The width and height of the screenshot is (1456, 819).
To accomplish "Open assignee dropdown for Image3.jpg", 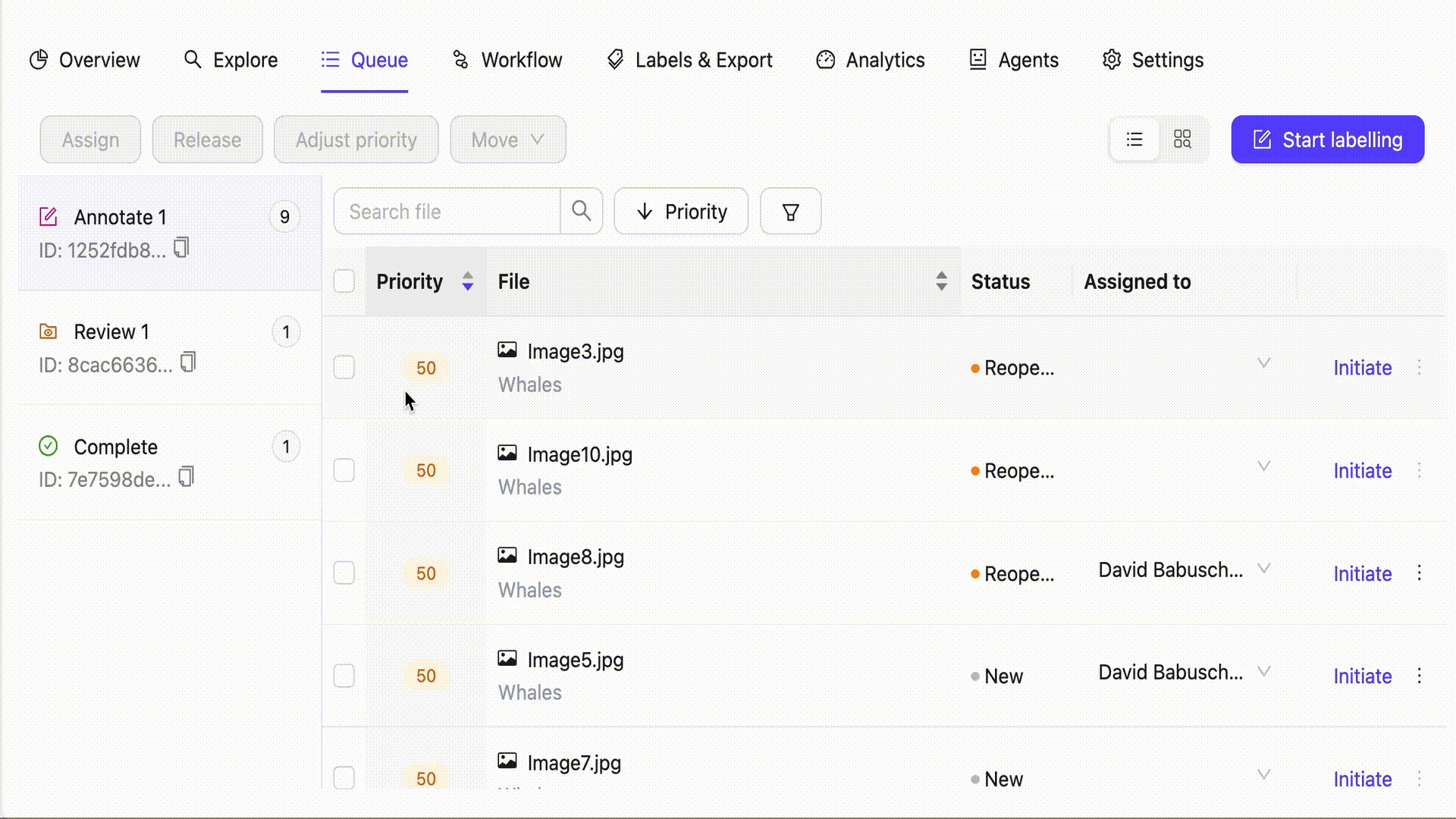I will click(1263, 363).
